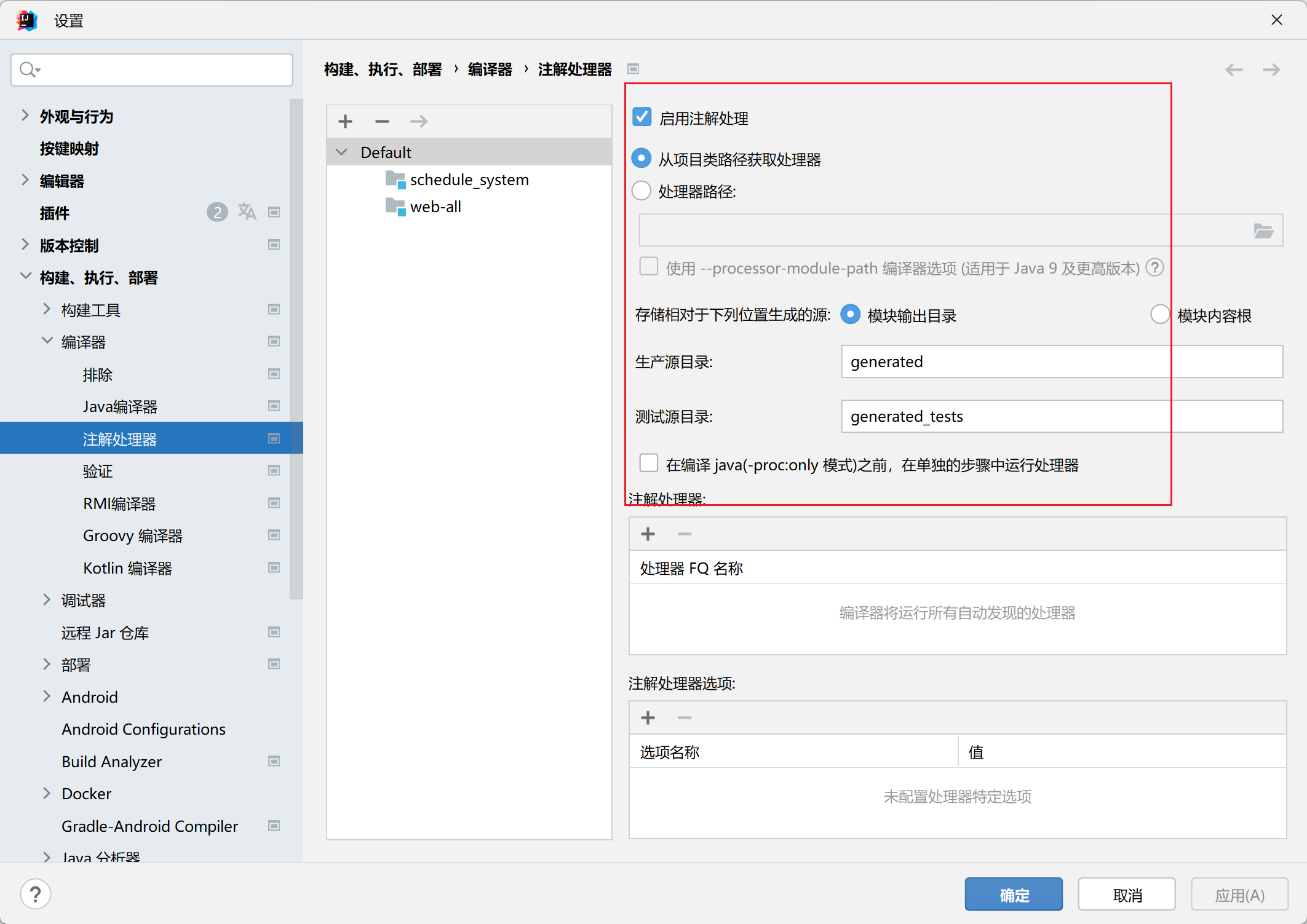Collapse 编译器 node
This screenshot has width=1307, height=924.
tap(47, 341)
